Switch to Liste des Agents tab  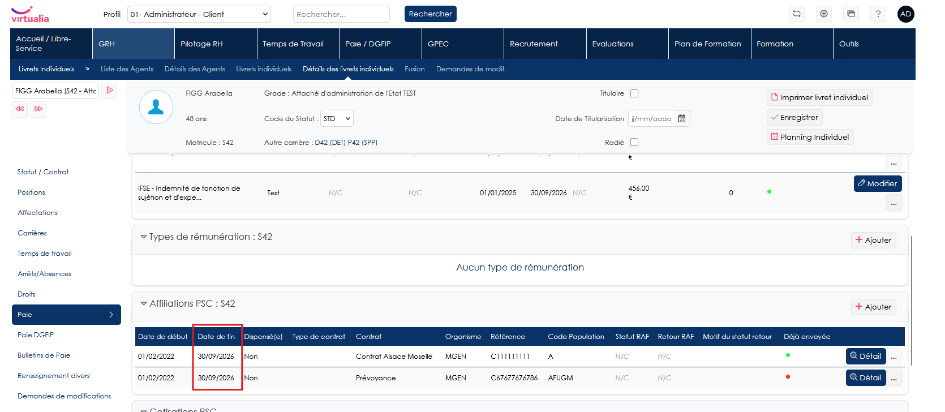pos(127,69)
